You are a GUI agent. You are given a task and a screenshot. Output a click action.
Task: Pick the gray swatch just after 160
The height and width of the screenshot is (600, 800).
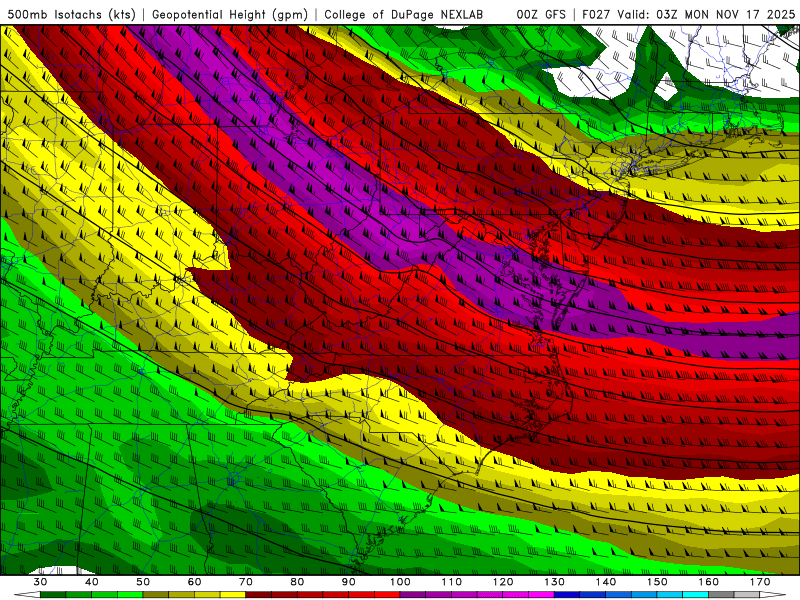coord(722,594)
